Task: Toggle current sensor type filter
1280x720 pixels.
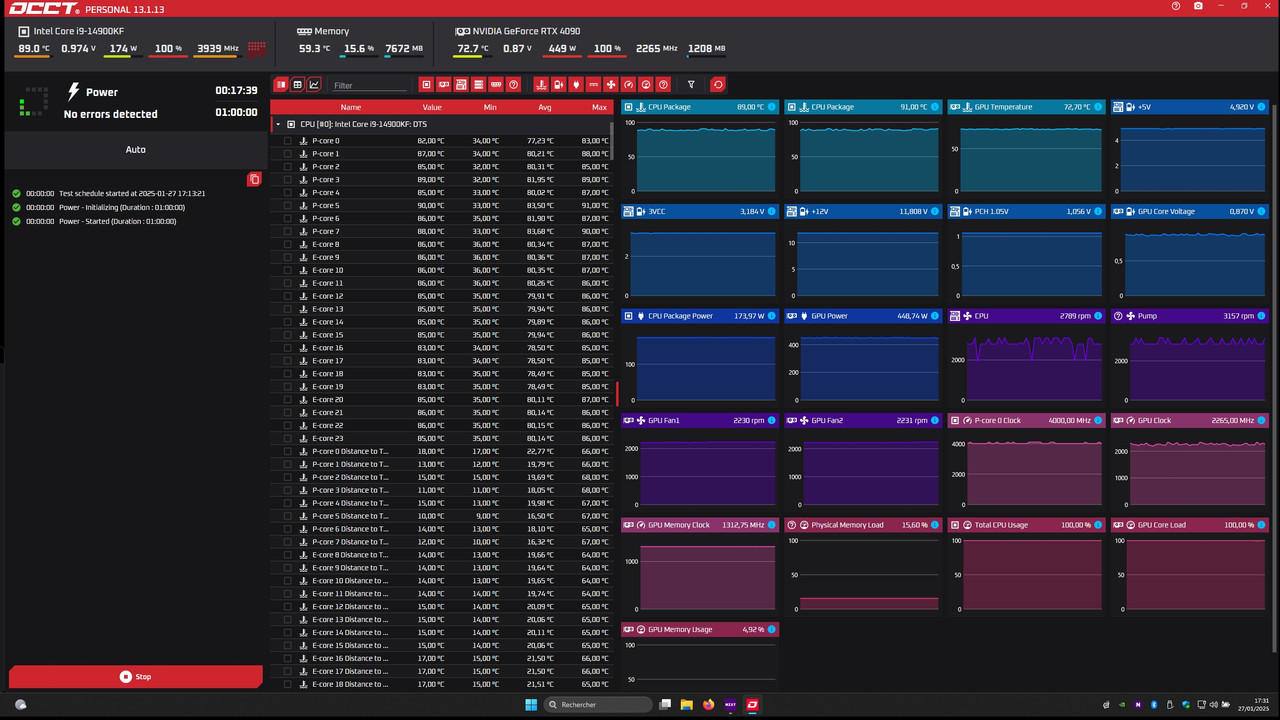Action: (x=593, y=85)
